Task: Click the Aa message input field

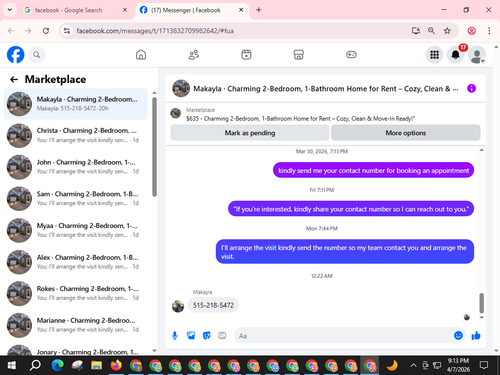Action: point(343,336)
